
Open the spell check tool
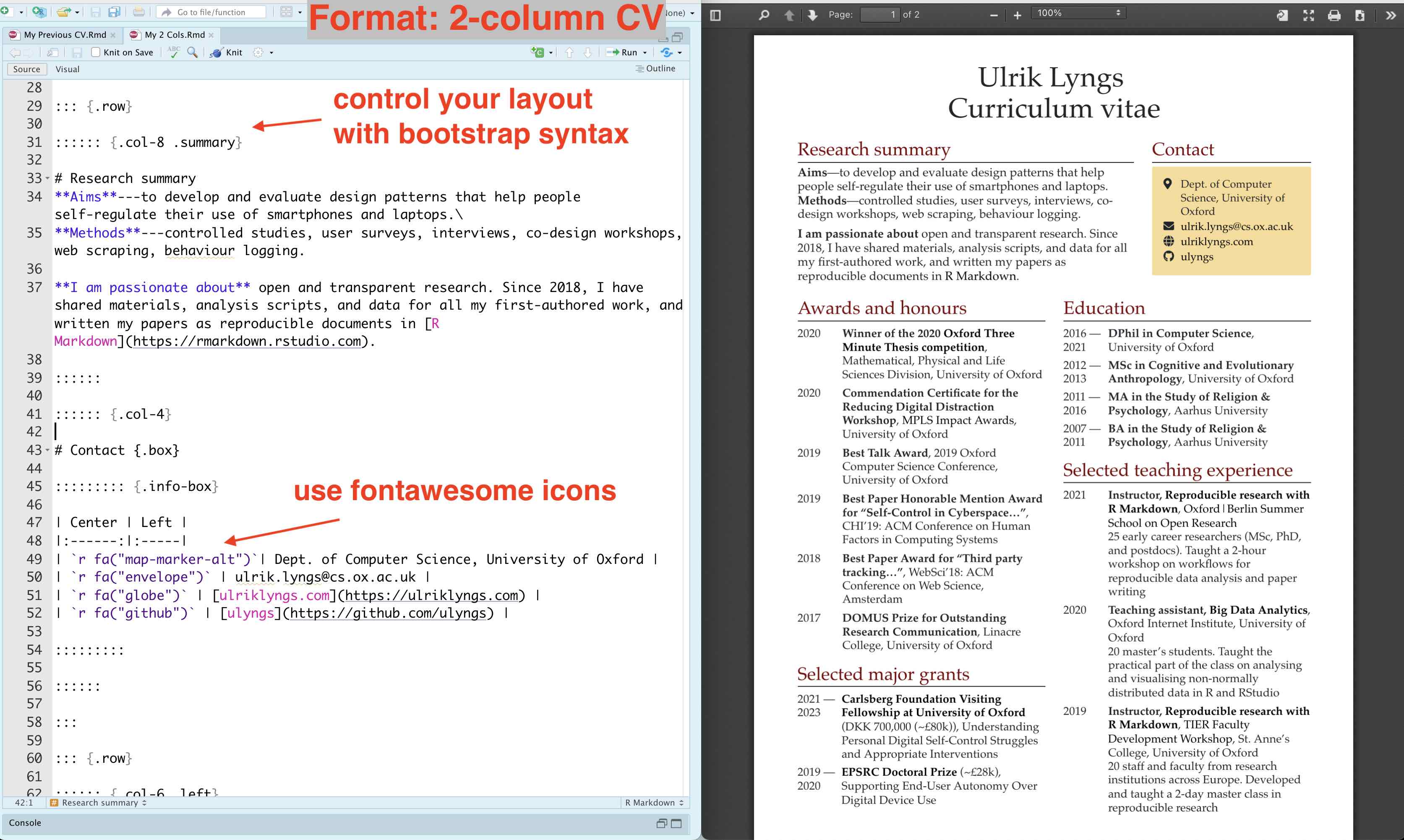(174, 52)
